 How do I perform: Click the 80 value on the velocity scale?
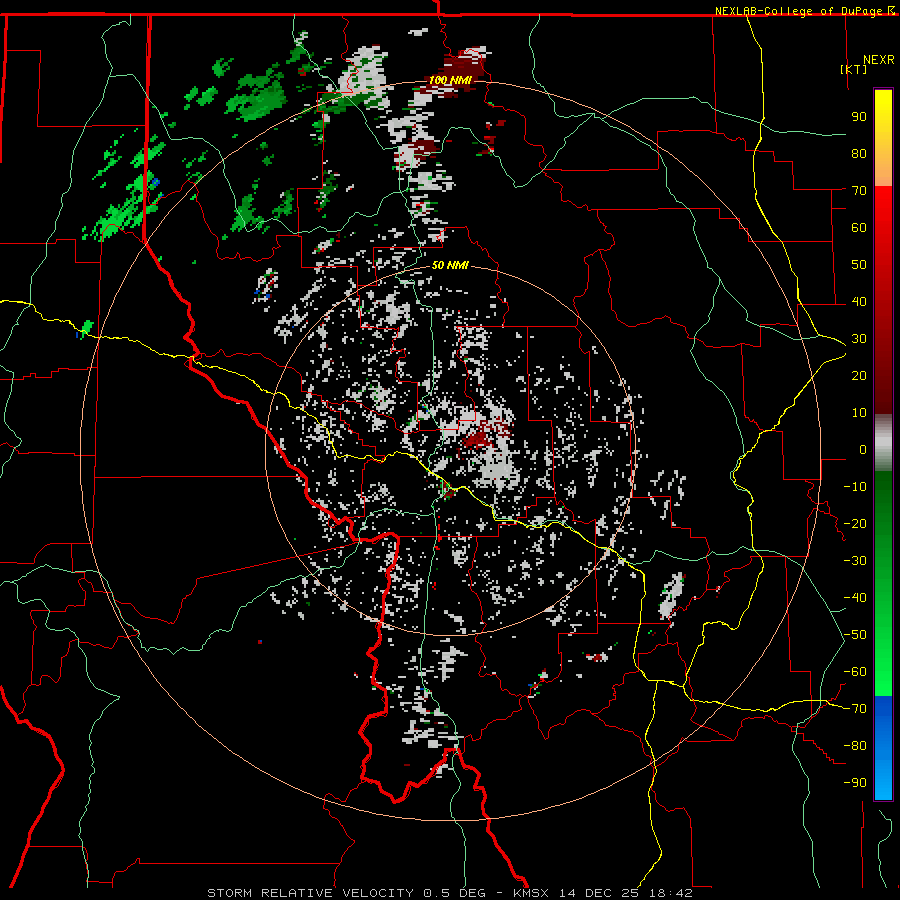pos(859,153)
